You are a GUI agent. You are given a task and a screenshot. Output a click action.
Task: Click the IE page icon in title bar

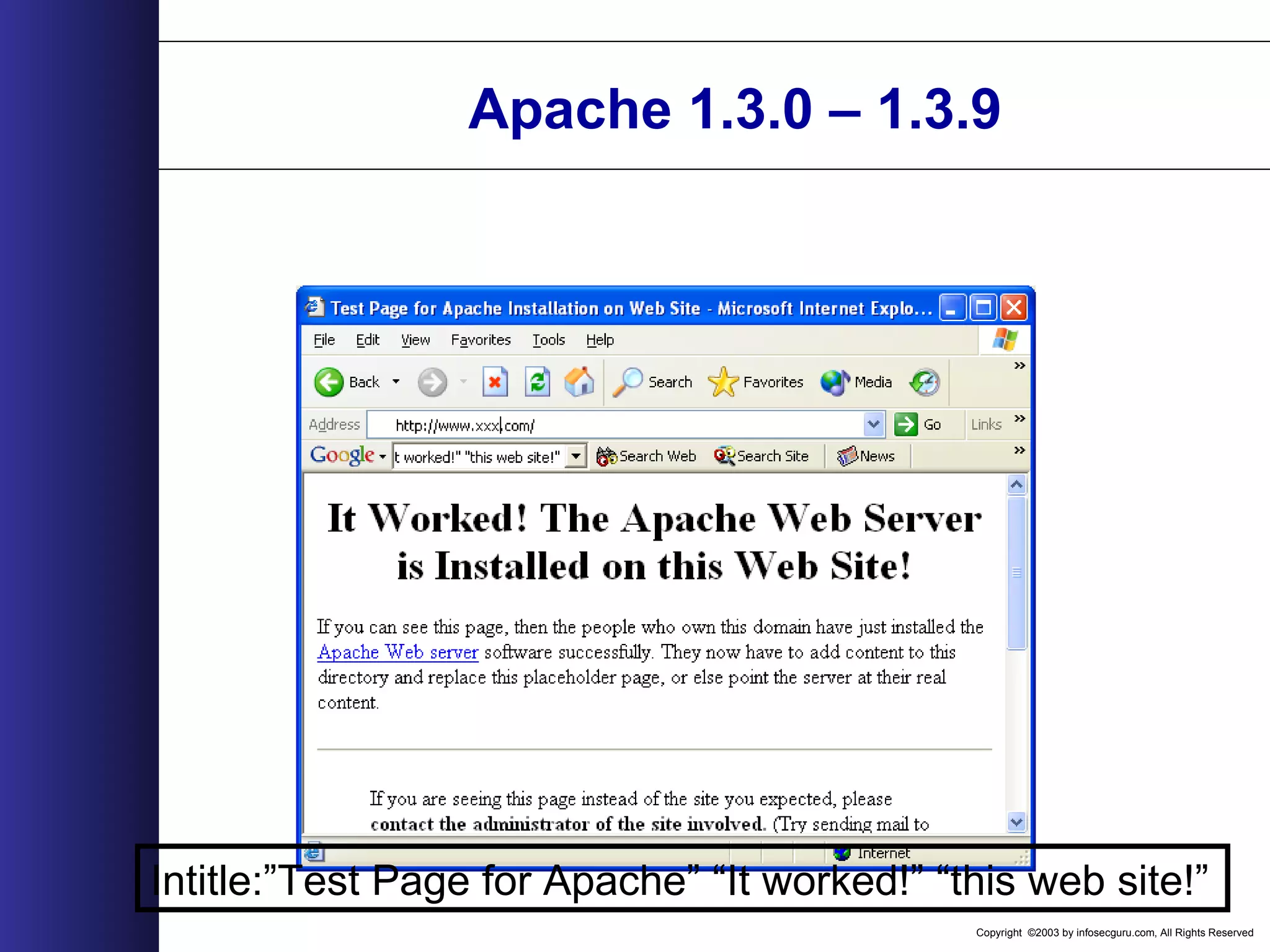point(315,307)
